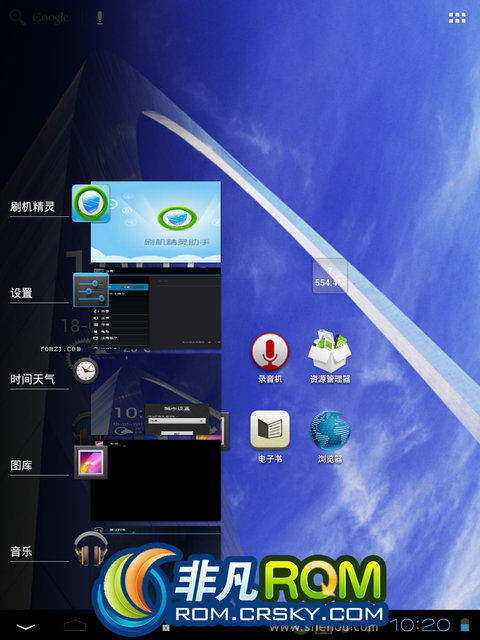Select the 设置 sliders icon in recents

(x=91, y=290)
